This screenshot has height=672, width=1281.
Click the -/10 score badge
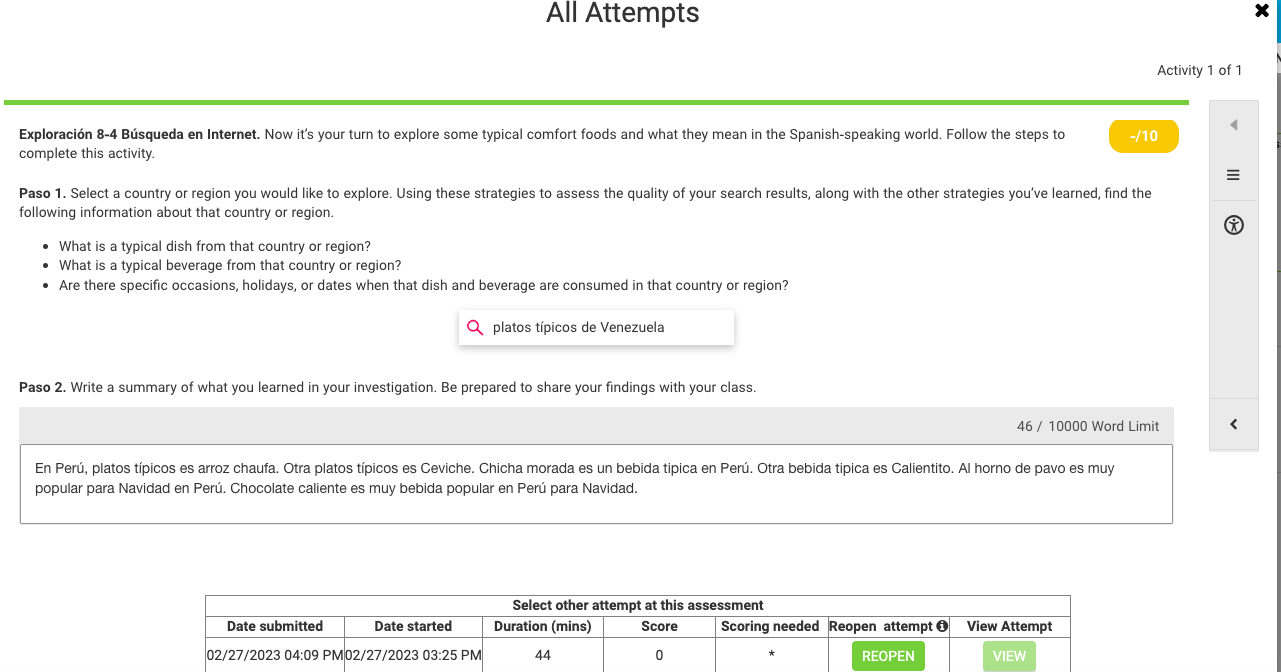click(1143, 136)
